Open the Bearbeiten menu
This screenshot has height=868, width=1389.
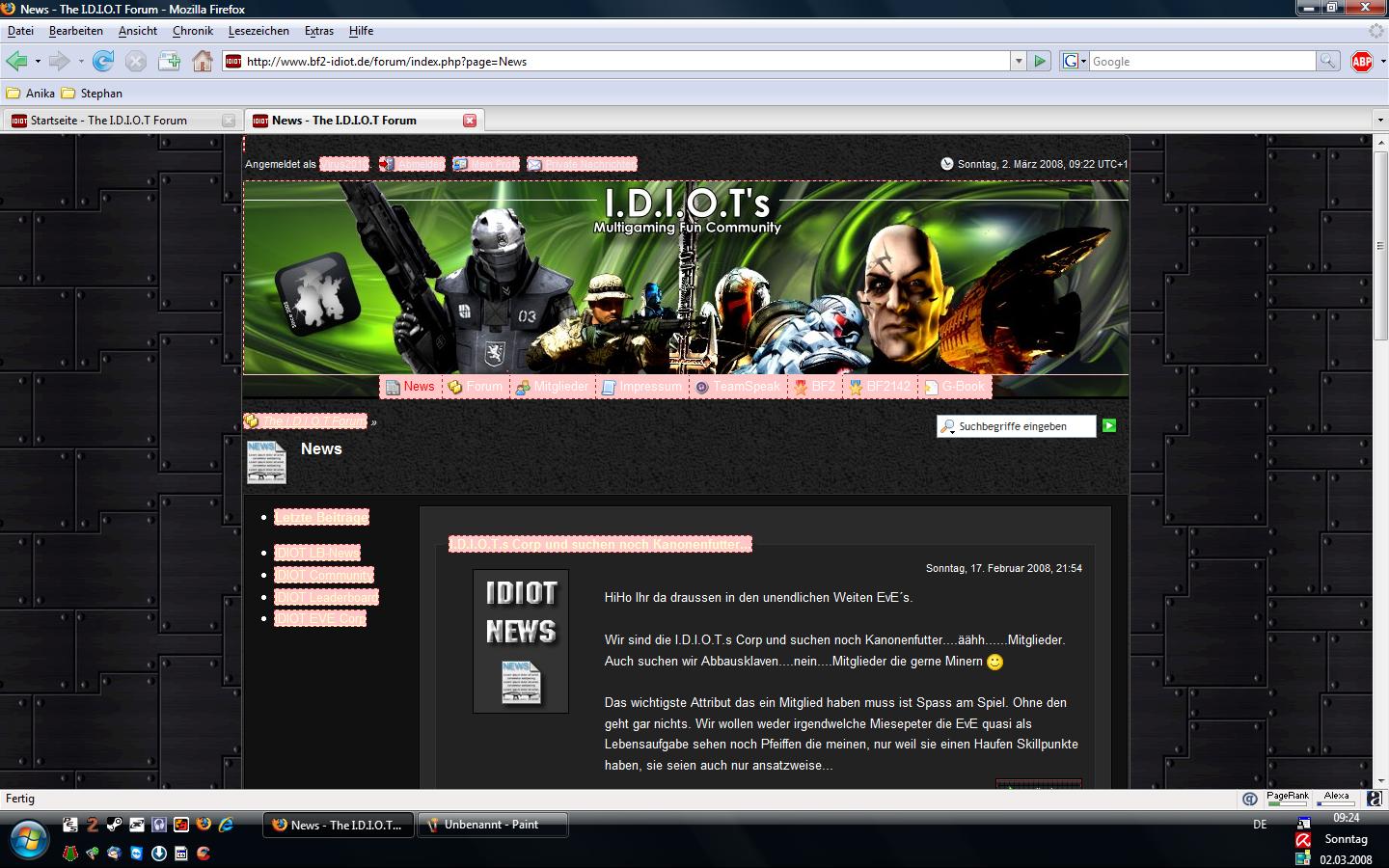tap(75, 31)
